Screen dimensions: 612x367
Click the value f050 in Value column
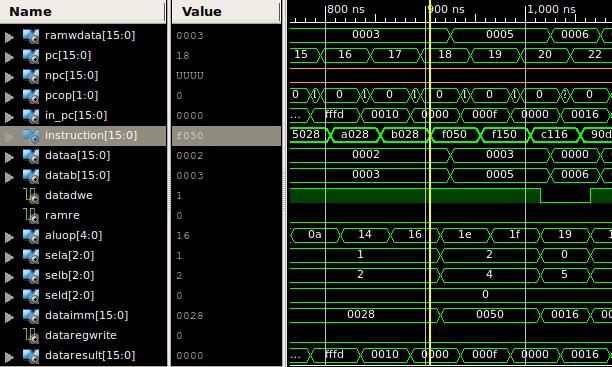(190, 136)
